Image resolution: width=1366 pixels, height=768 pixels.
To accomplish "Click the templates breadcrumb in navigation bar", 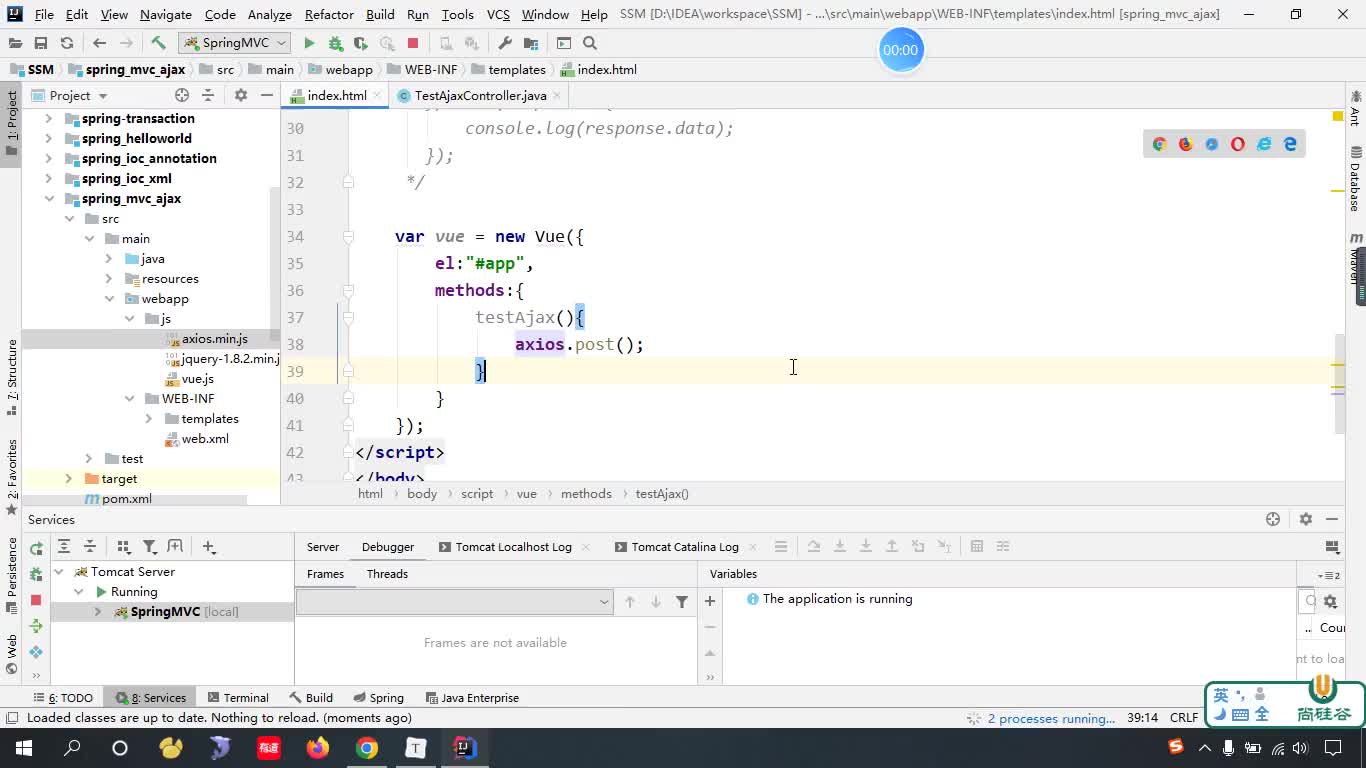I will 516,69.
